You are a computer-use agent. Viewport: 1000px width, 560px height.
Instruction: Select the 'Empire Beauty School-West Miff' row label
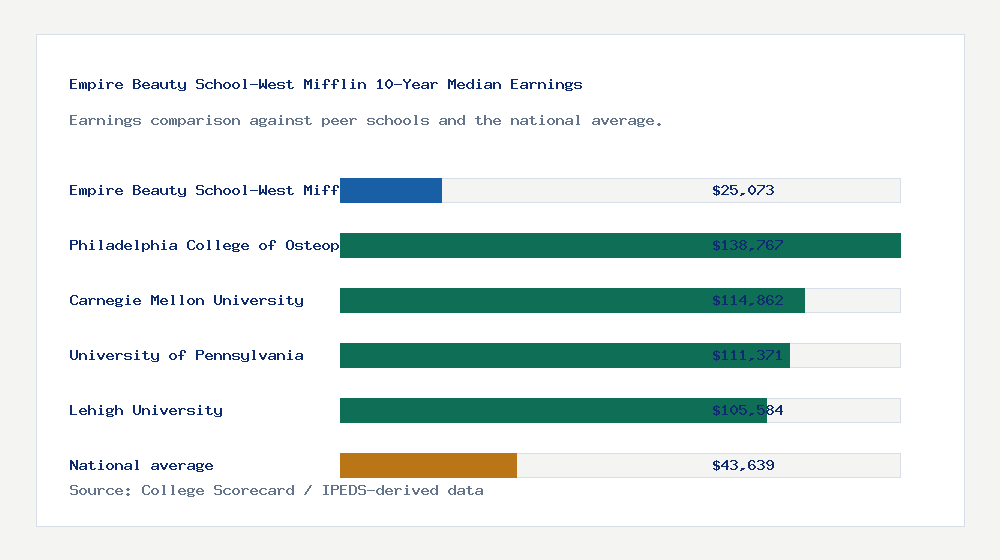click(204, 190)
